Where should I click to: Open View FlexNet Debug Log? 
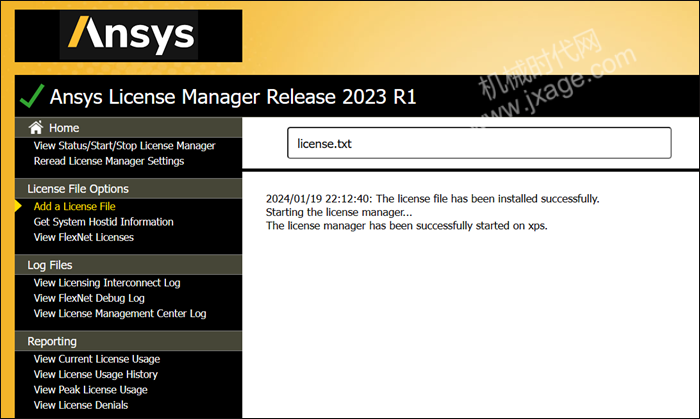click(89, 298)
